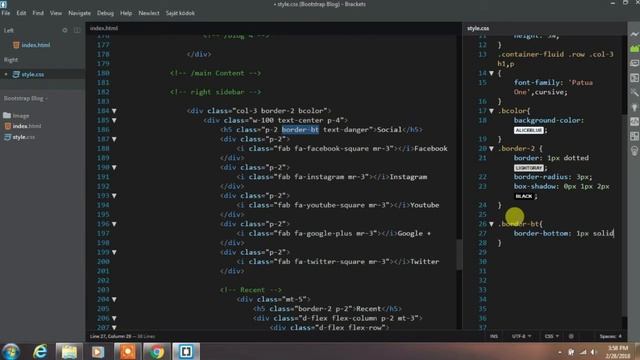Open Bootstrap Blog project dropdown

coord(25,98)
